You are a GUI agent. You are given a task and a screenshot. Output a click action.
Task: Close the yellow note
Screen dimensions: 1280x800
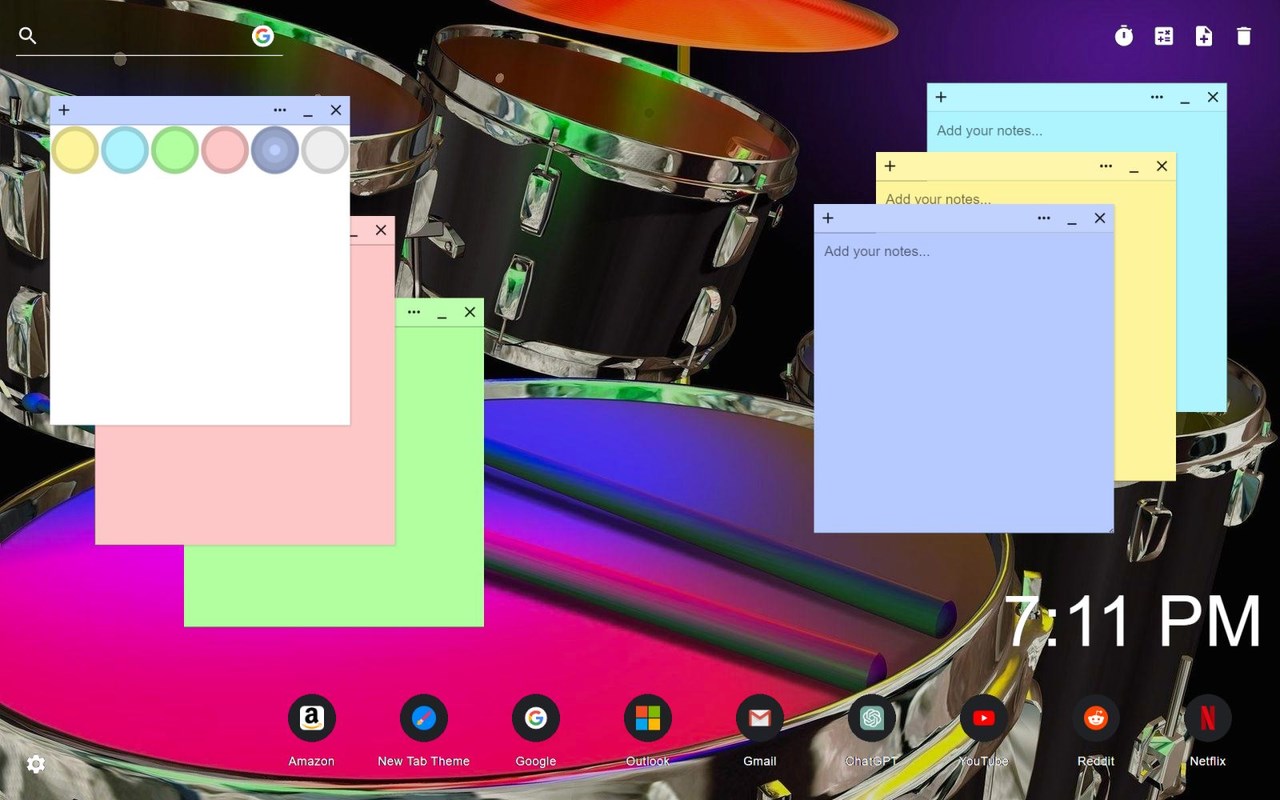[1162, 166]
